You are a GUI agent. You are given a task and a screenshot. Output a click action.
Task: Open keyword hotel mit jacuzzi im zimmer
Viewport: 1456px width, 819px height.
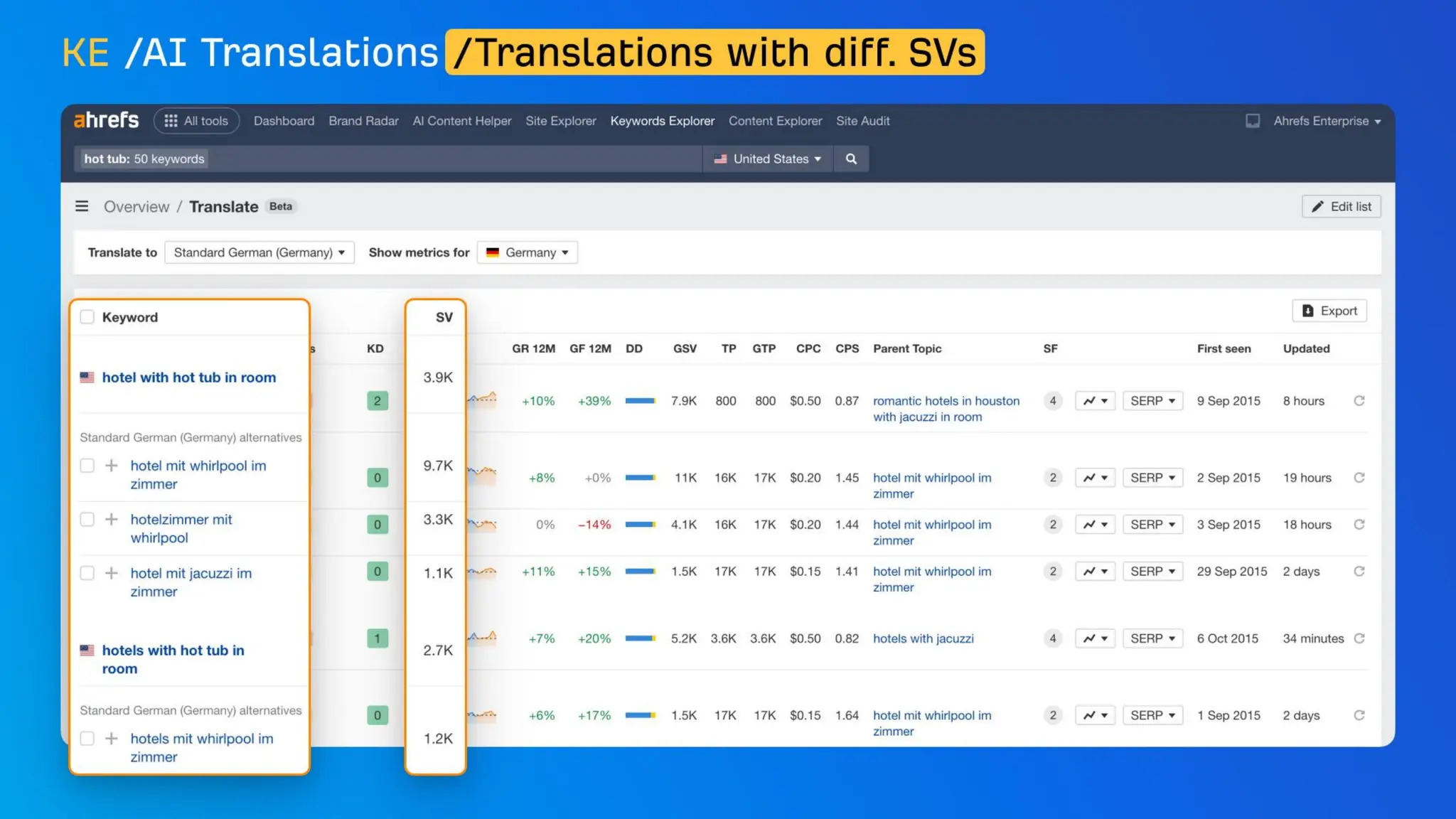pos(191,582)
